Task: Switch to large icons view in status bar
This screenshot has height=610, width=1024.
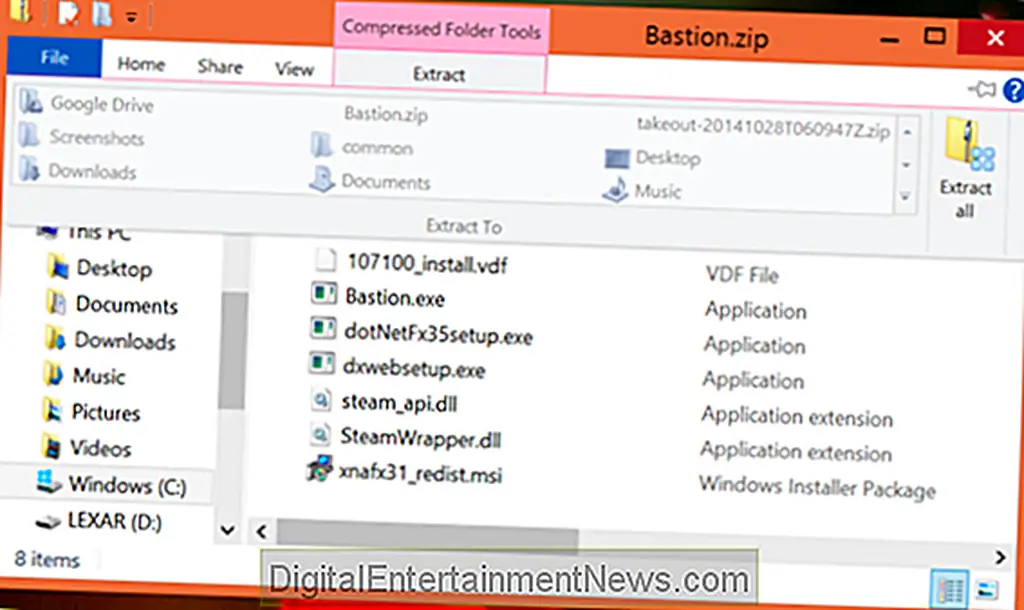Action: click(987, 590)
